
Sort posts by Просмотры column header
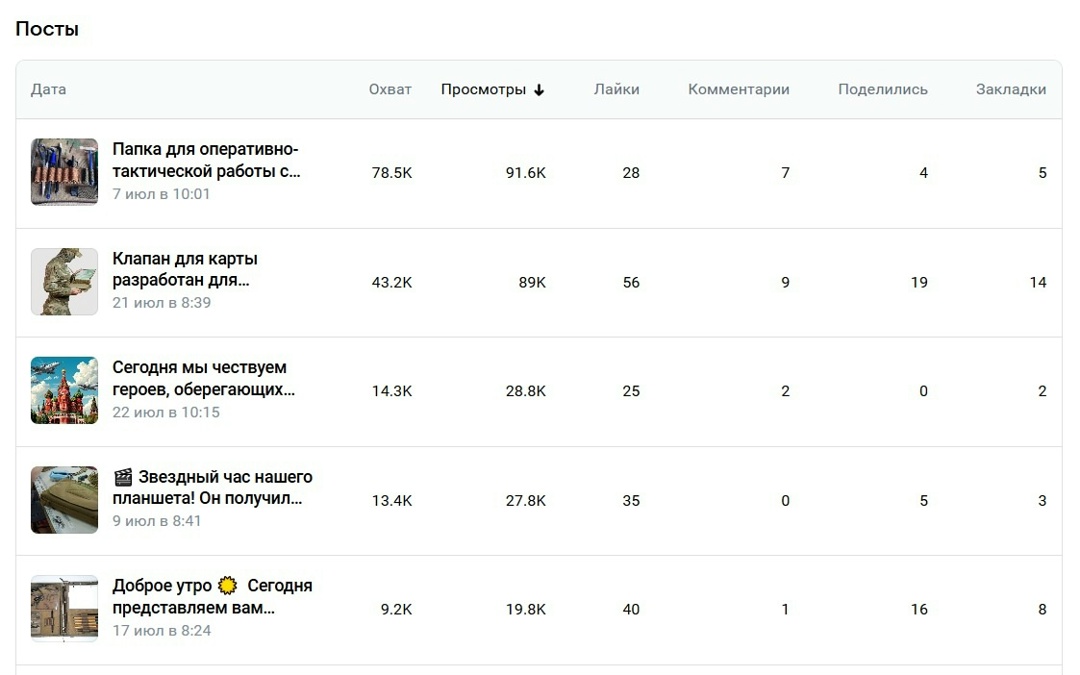pyautogui.click(x=484, y=90)
